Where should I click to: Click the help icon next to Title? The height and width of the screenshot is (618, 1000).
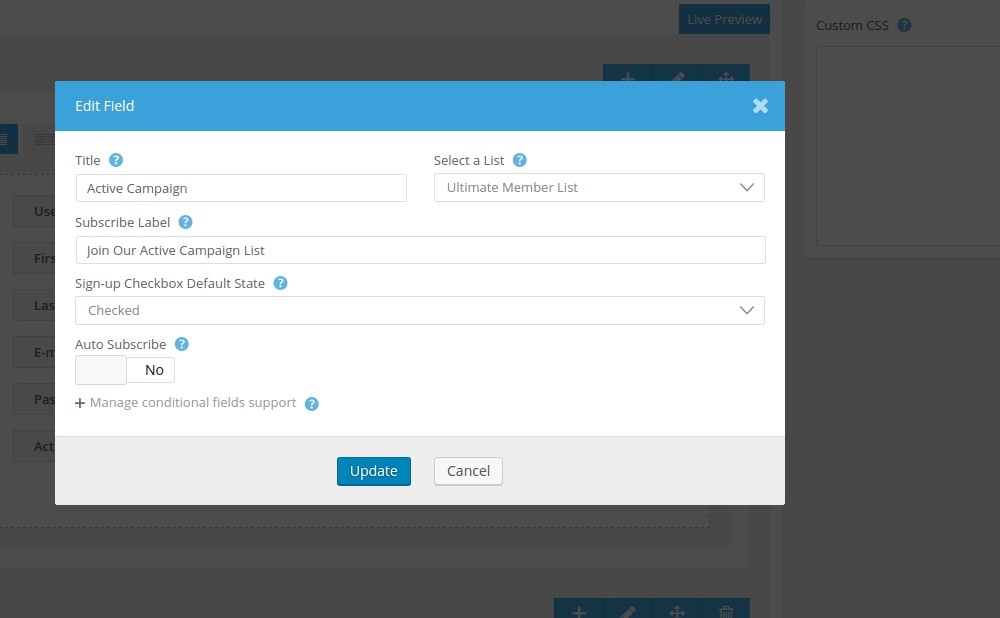115,160
